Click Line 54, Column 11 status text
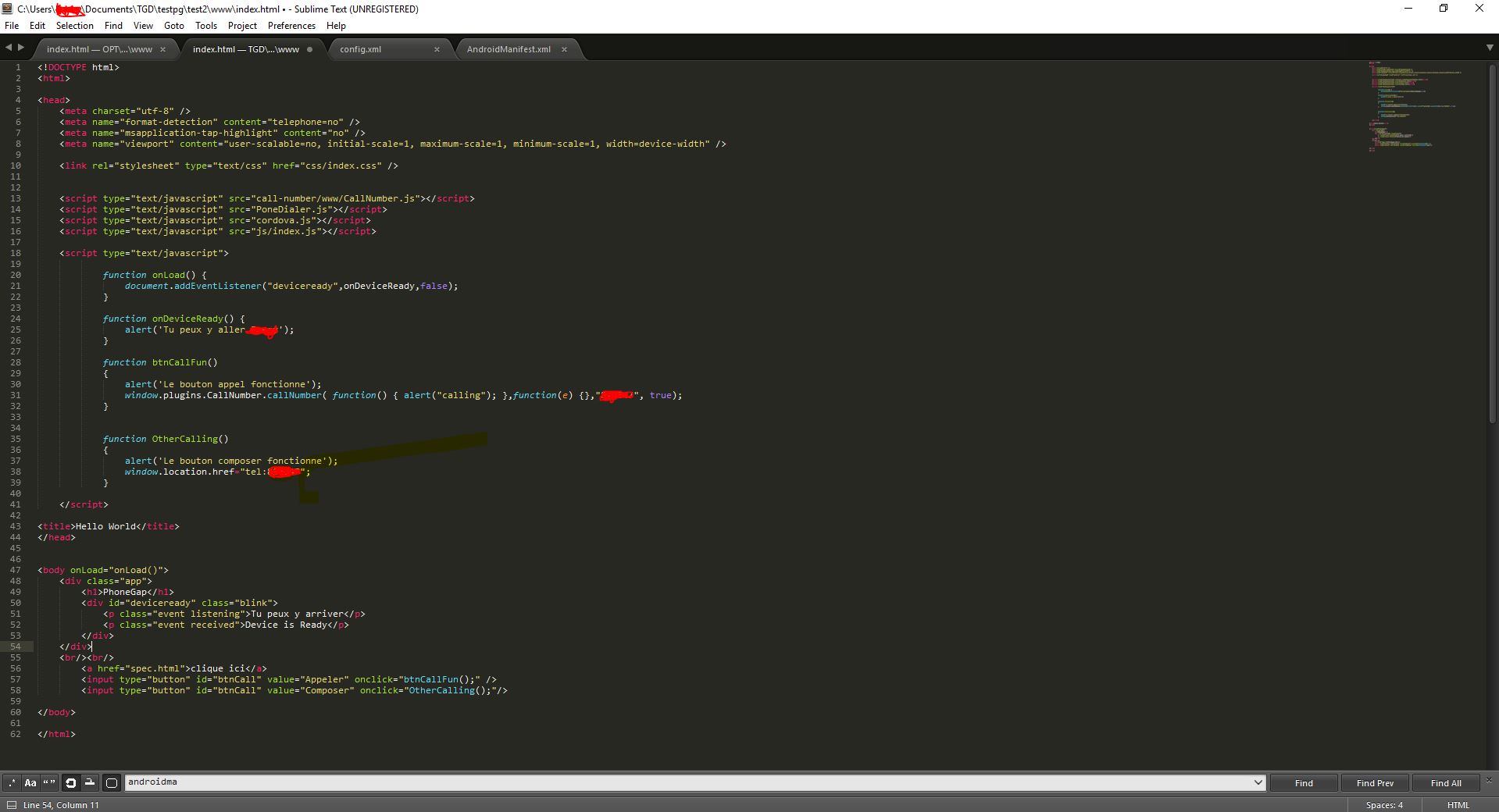This screenshot has width=1499, height=812. (x=61, y=805)
